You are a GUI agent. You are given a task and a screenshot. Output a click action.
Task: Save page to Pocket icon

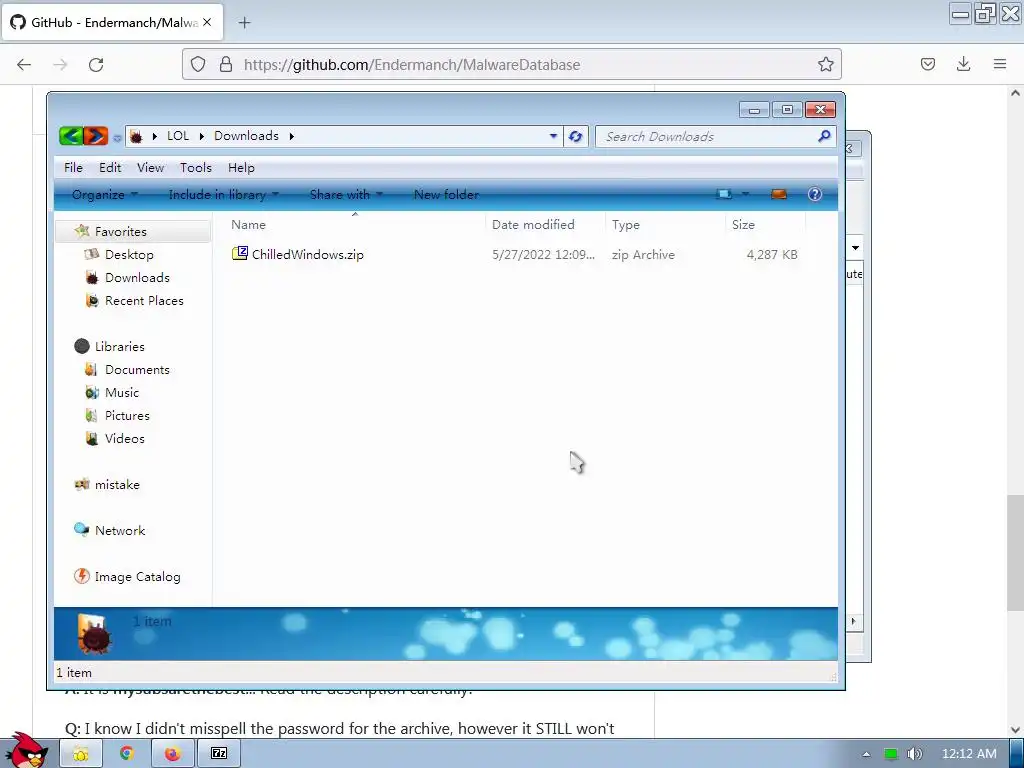(x=927, y=64)
